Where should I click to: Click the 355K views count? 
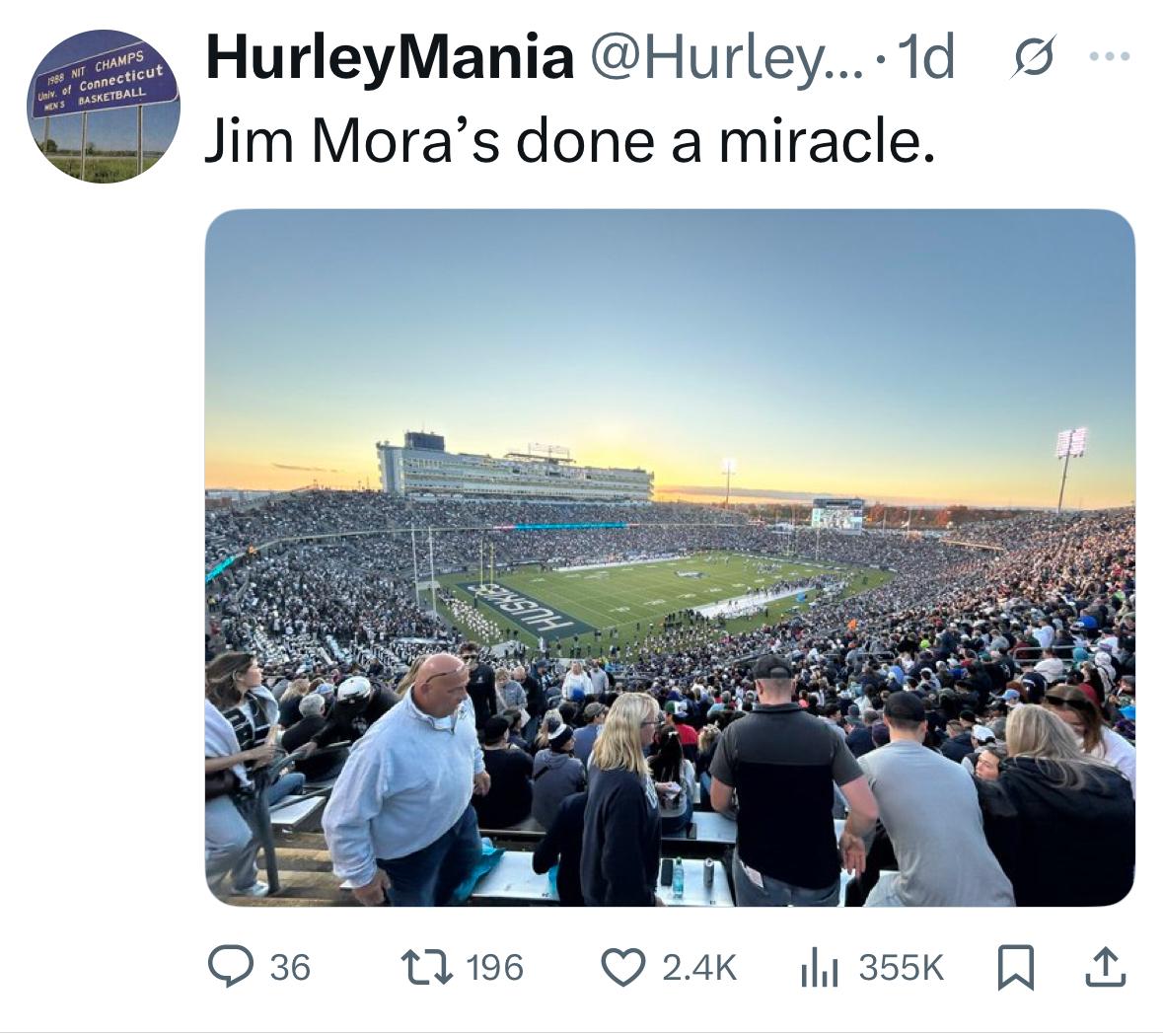pos(901,966)
